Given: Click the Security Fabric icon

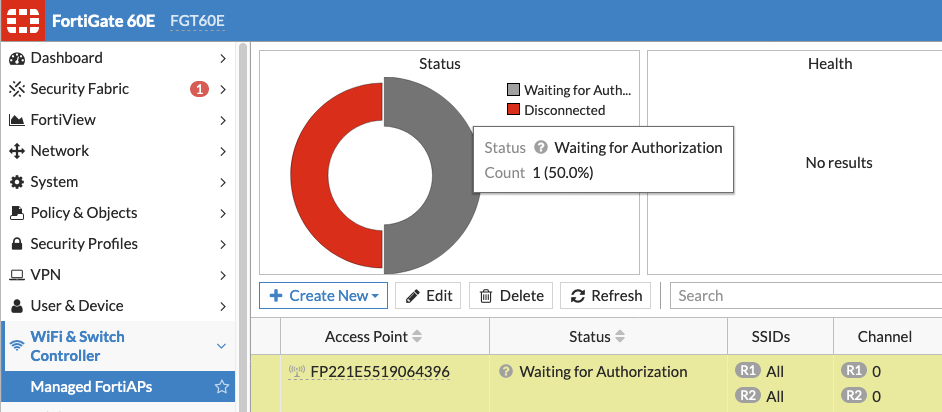Looking at the screenshot, I should (17, 89).
